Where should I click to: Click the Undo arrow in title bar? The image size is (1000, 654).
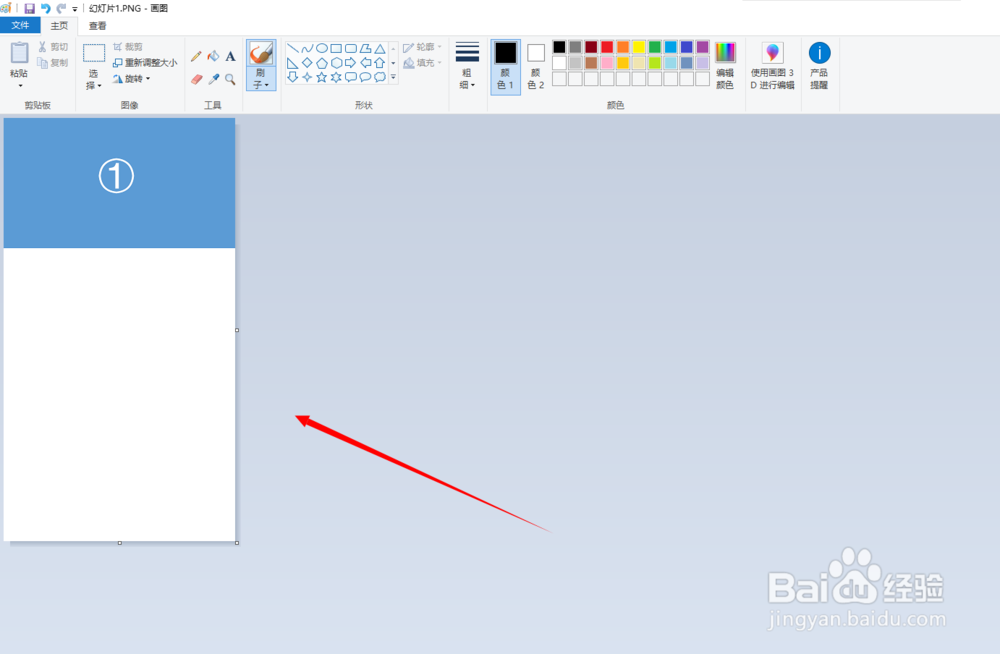(x=45, y=8)
